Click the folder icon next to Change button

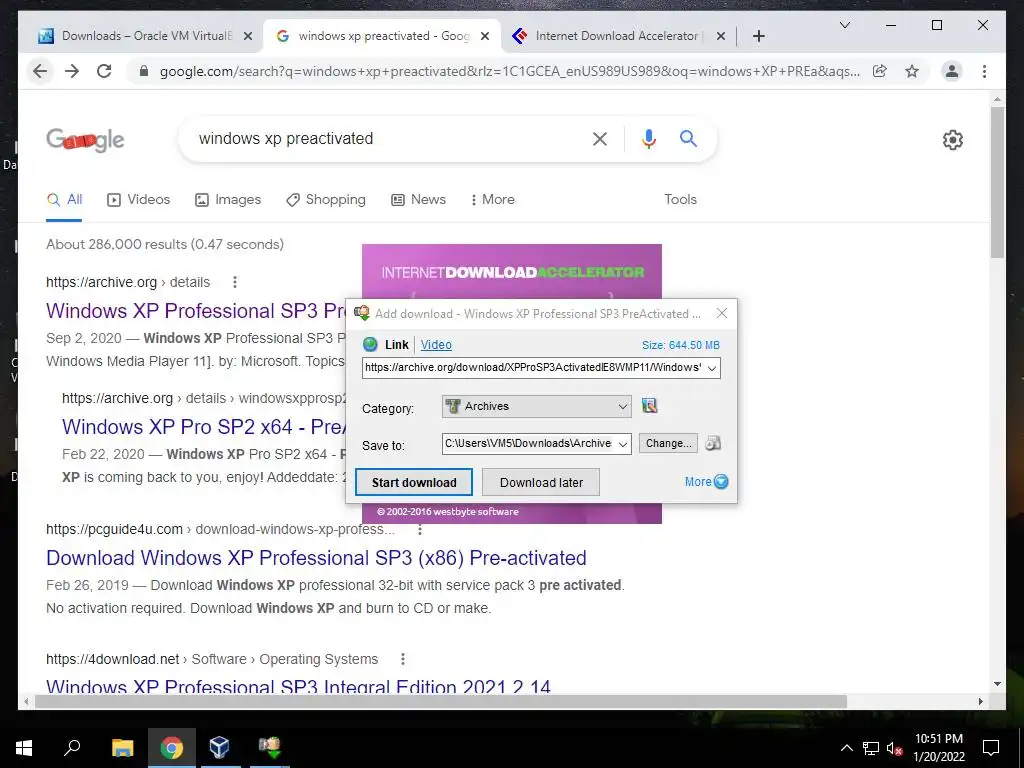(713, 443)
